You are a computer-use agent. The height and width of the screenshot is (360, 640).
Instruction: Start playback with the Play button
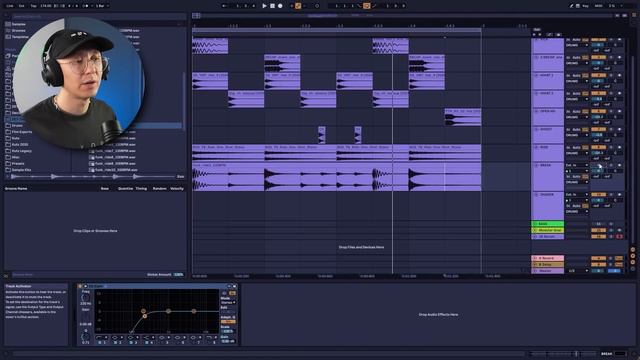(264, 6)
